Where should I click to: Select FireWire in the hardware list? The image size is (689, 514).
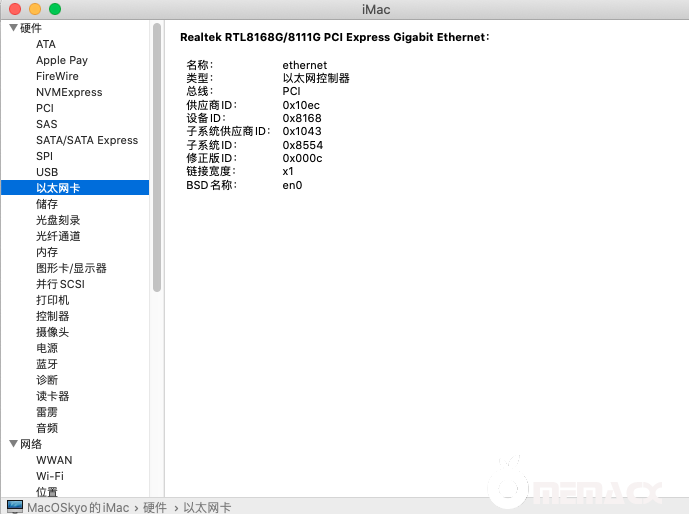click(x=57, y=76)
